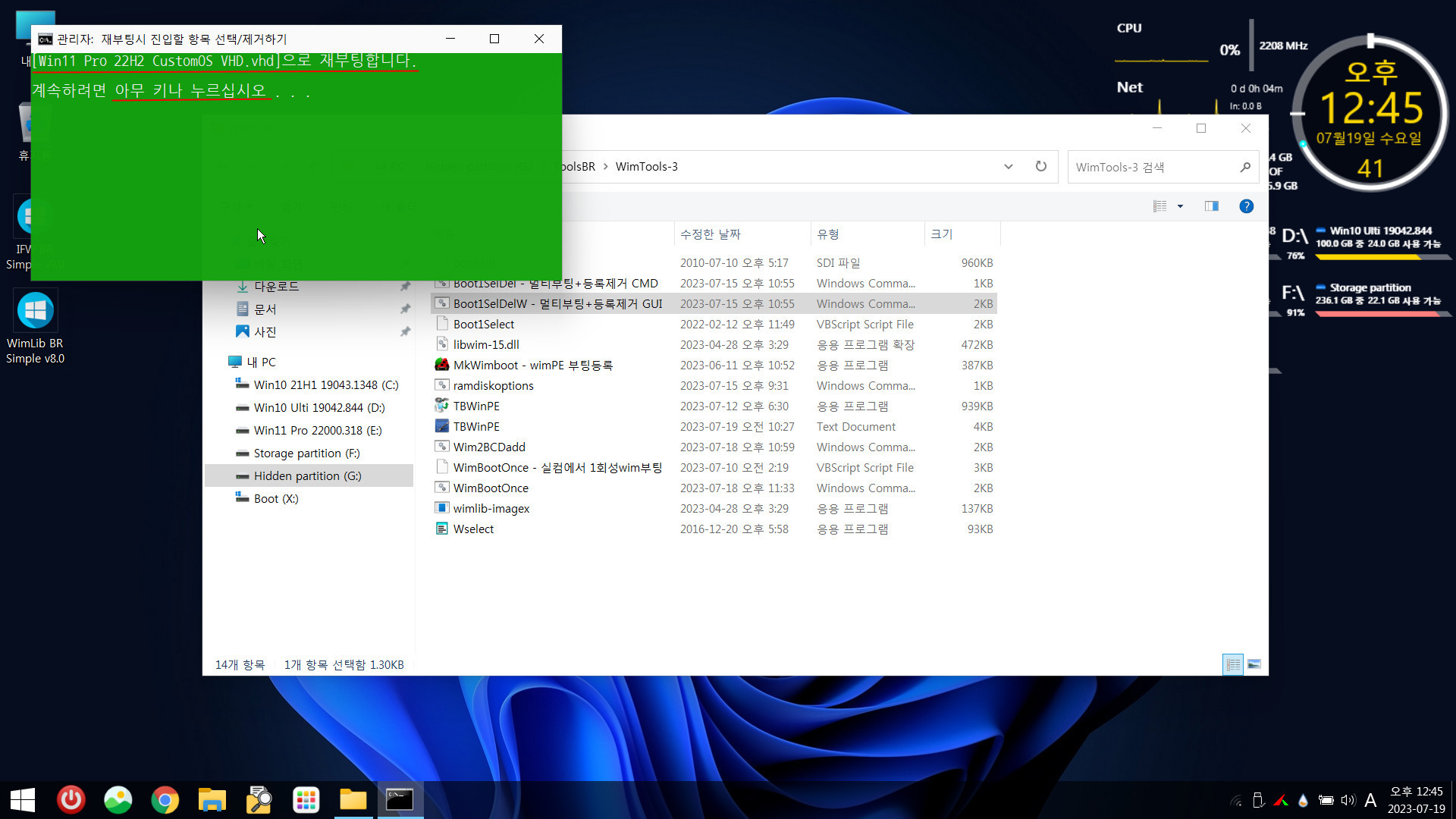Open the view options dropdown arrow
1456x819 pixels.
1180,206
